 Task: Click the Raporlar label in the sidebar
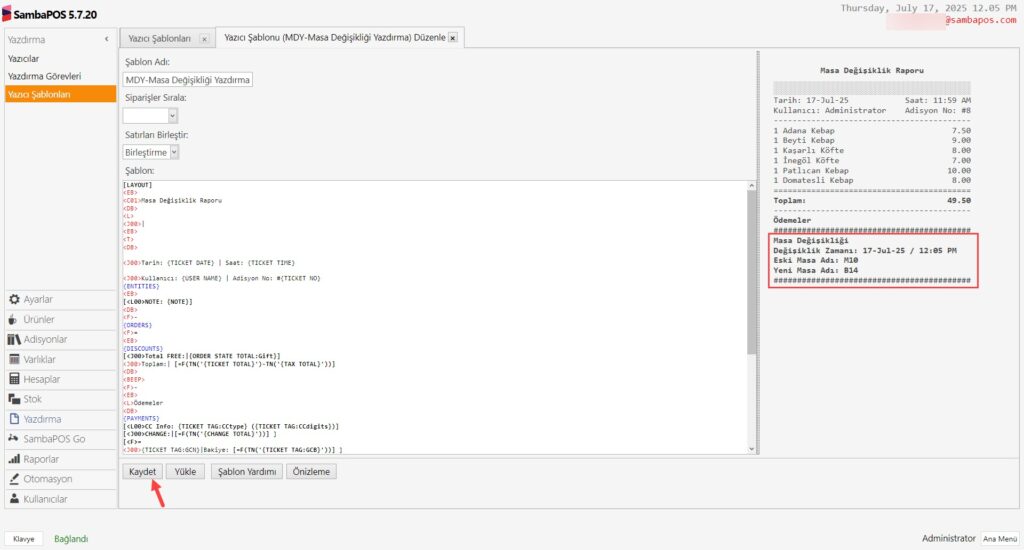click(41, 459)
